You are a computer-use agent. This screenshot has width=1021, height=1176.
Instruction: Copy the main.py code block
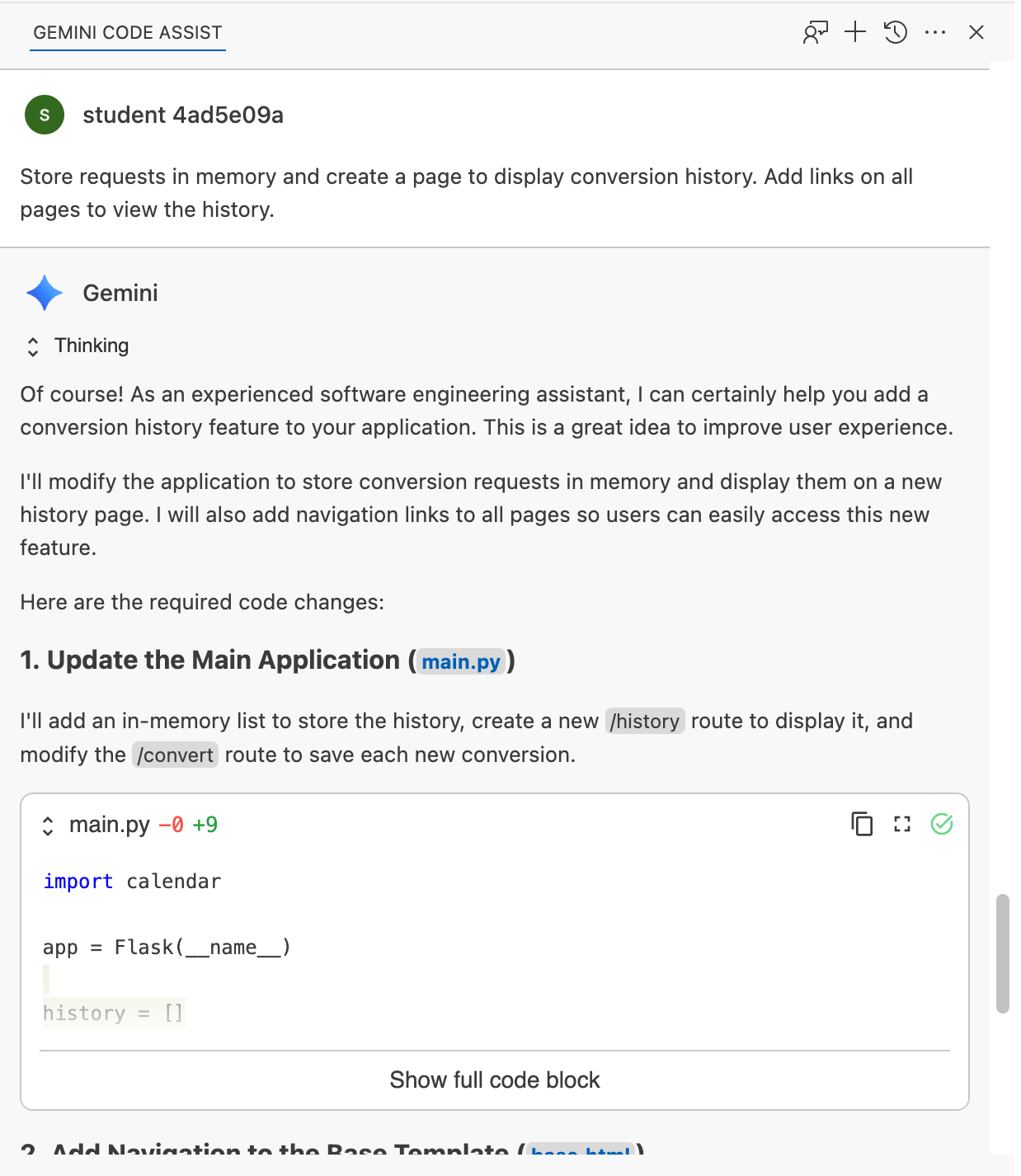point(862,824)
